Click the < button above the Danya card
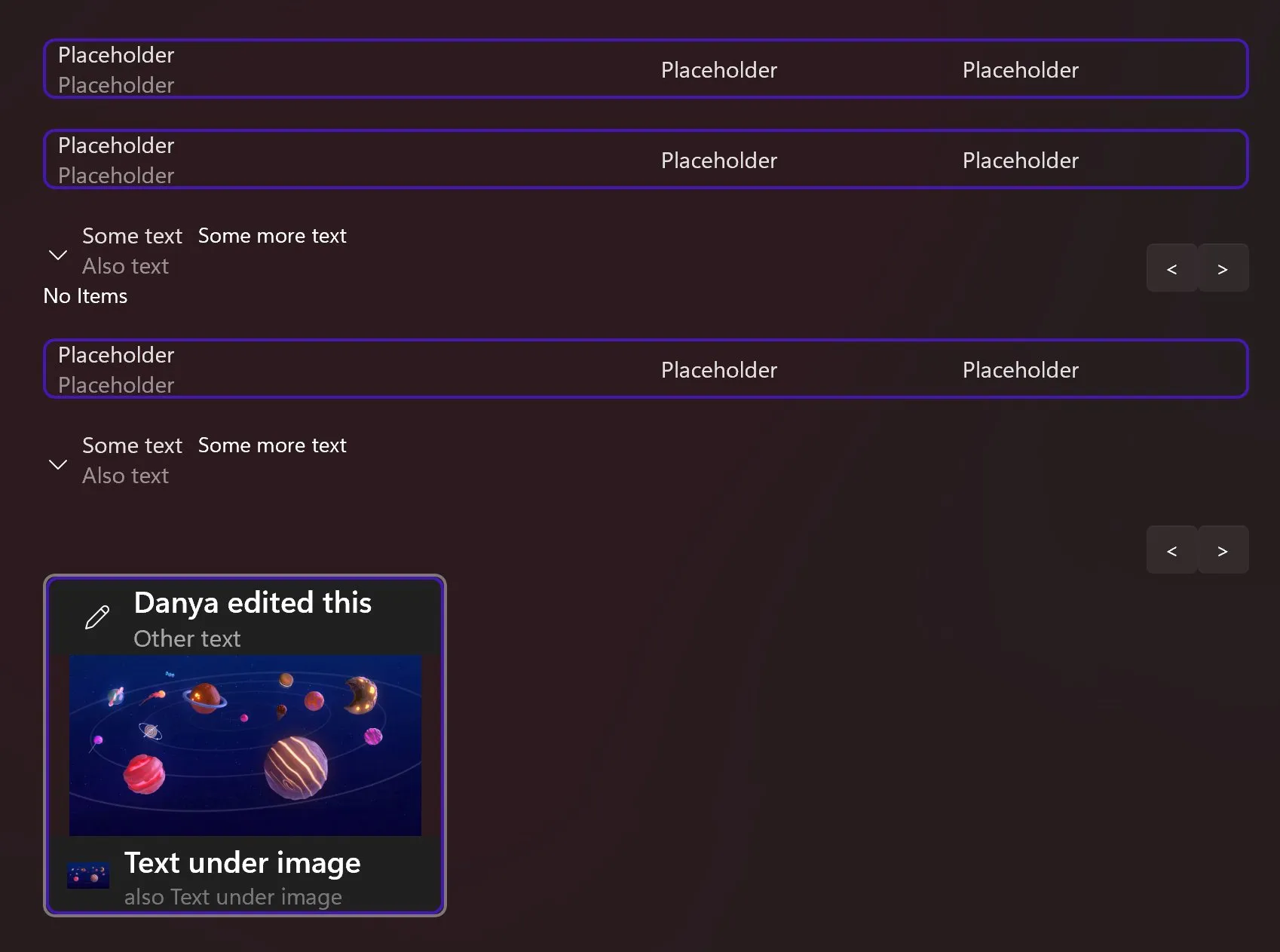1280x952 pixels. 1171,550
